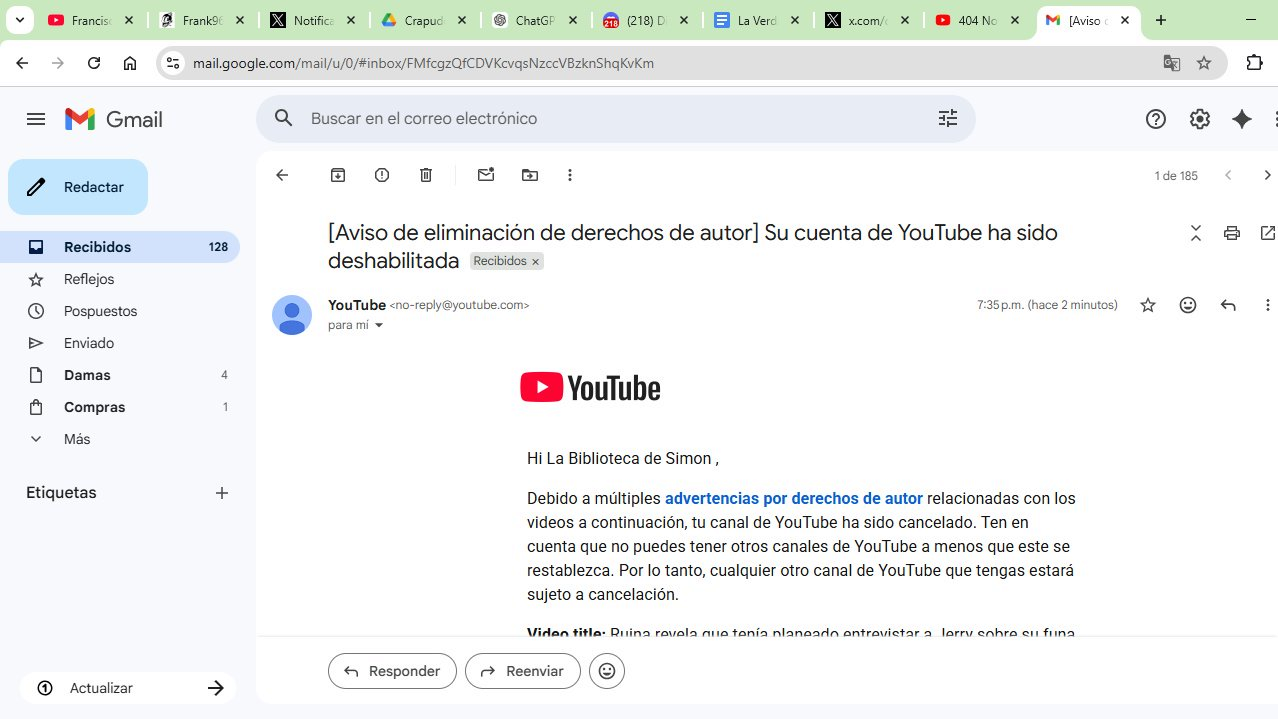Add emoji reaction in message header
This screenshot has width=1278, height=719.
tap(1188, 305)
